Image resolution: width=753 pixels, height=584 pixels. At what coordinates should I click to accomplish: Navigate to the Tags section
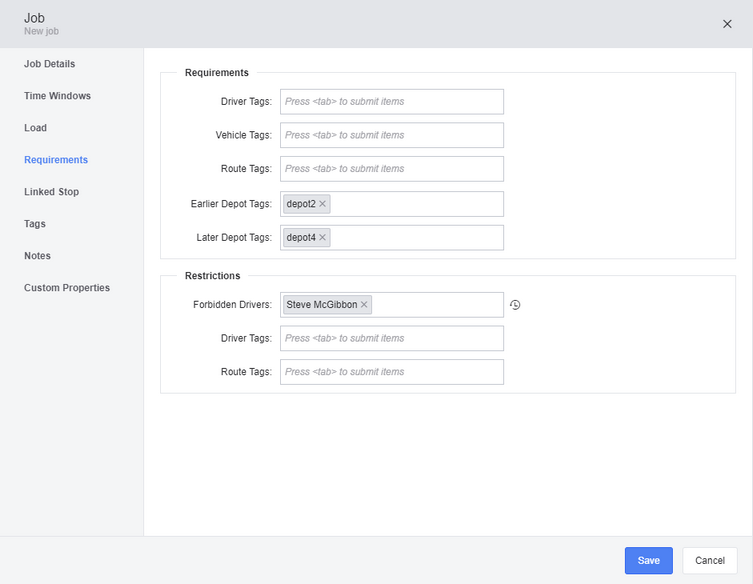click(35, 224)
